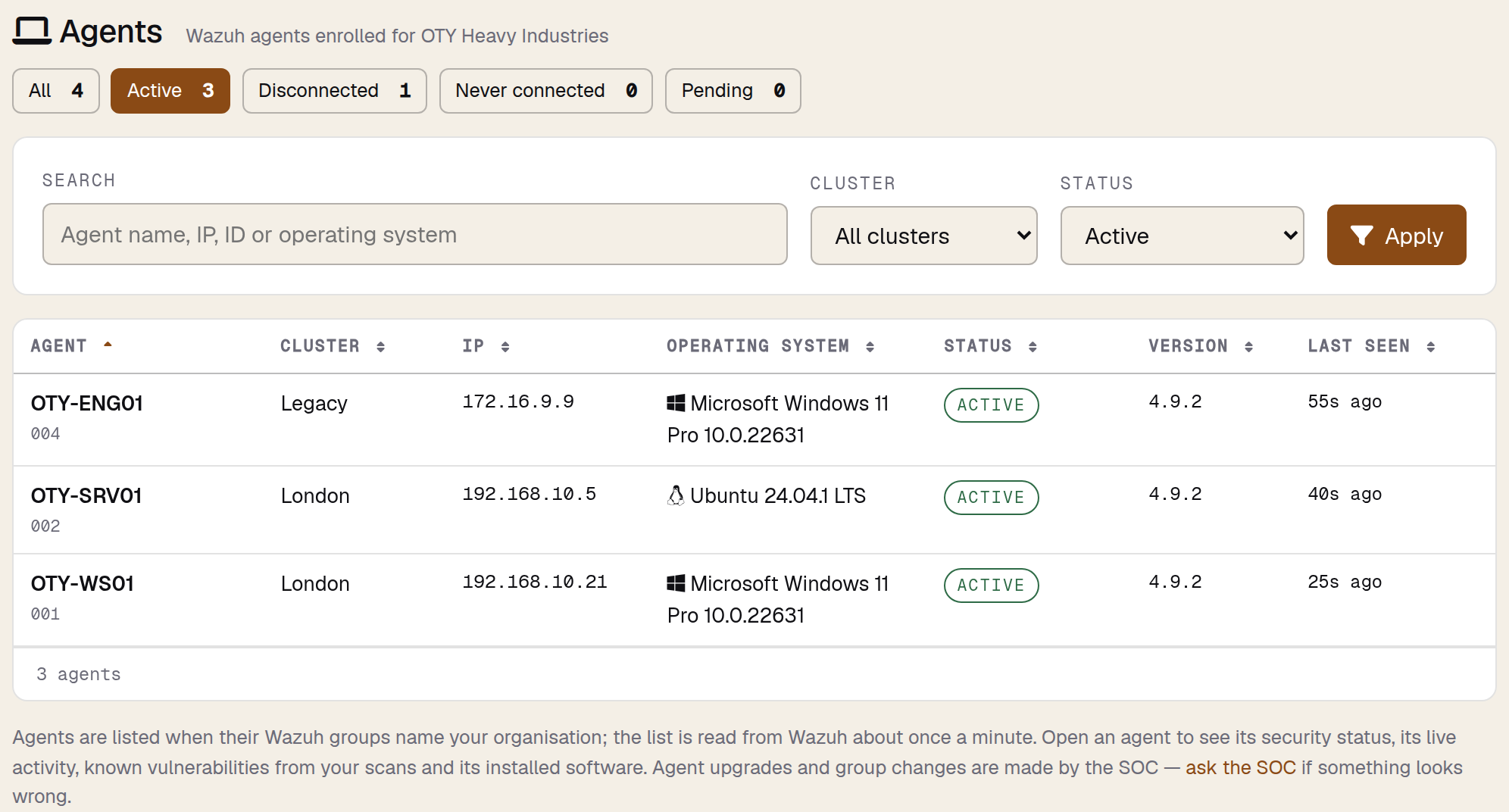Sort by Operating System arrow icon
Viewport: 1509px width, 812px height.
(870, 346)
